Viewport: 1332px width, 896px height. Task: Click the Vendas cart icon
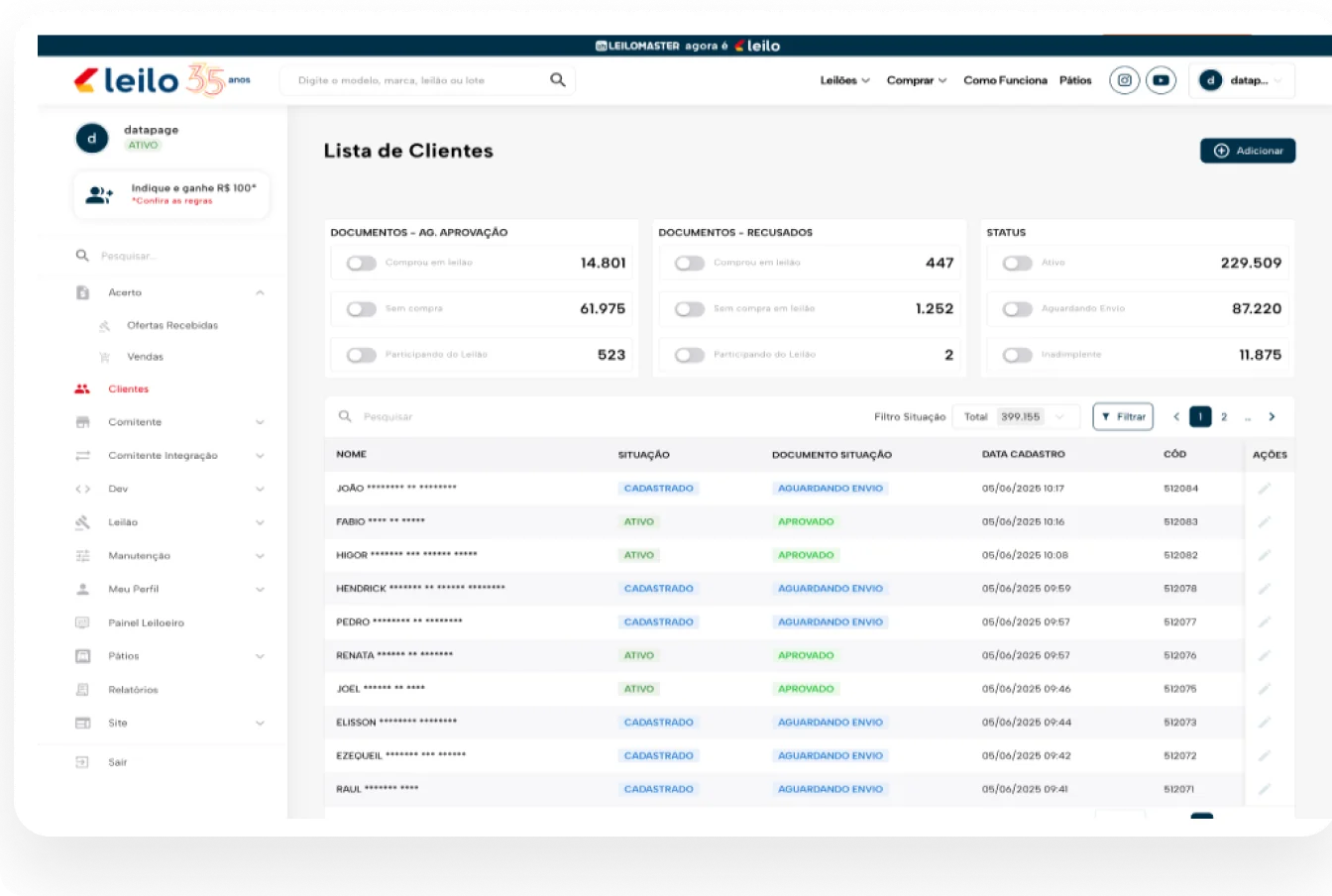point(104,357)
